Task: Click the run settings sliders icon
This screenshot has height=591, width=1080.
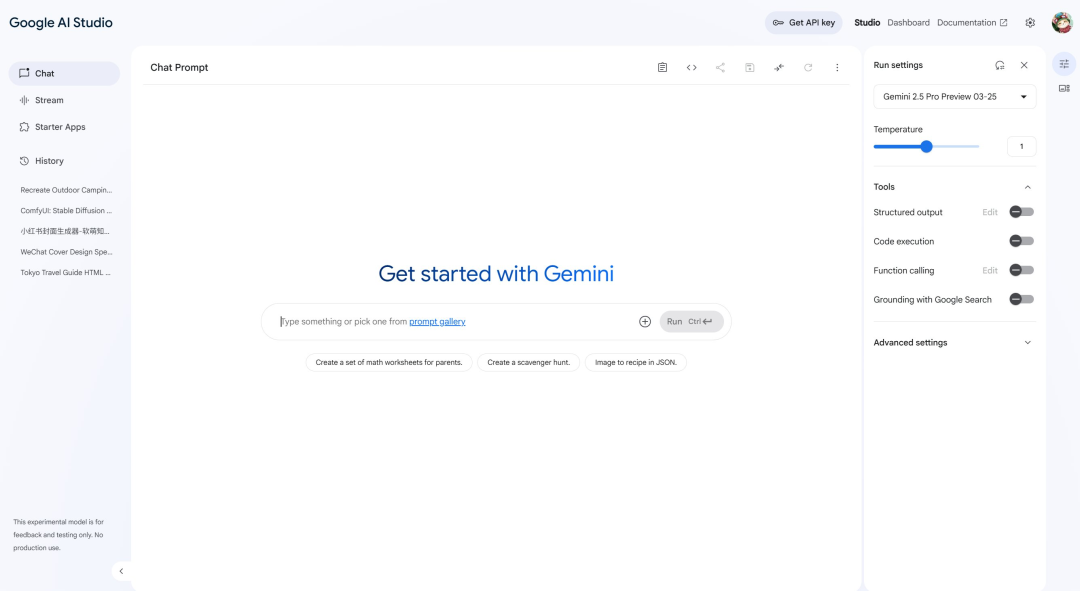Action: pyautogui.click(x=1064, y=64)
